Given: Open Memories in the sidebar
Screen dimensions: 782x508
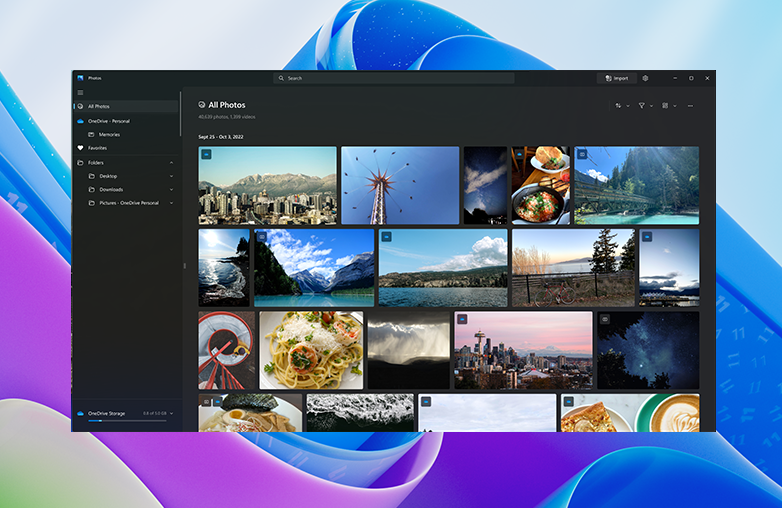Looking at the screenshot, I should [126, 135].
